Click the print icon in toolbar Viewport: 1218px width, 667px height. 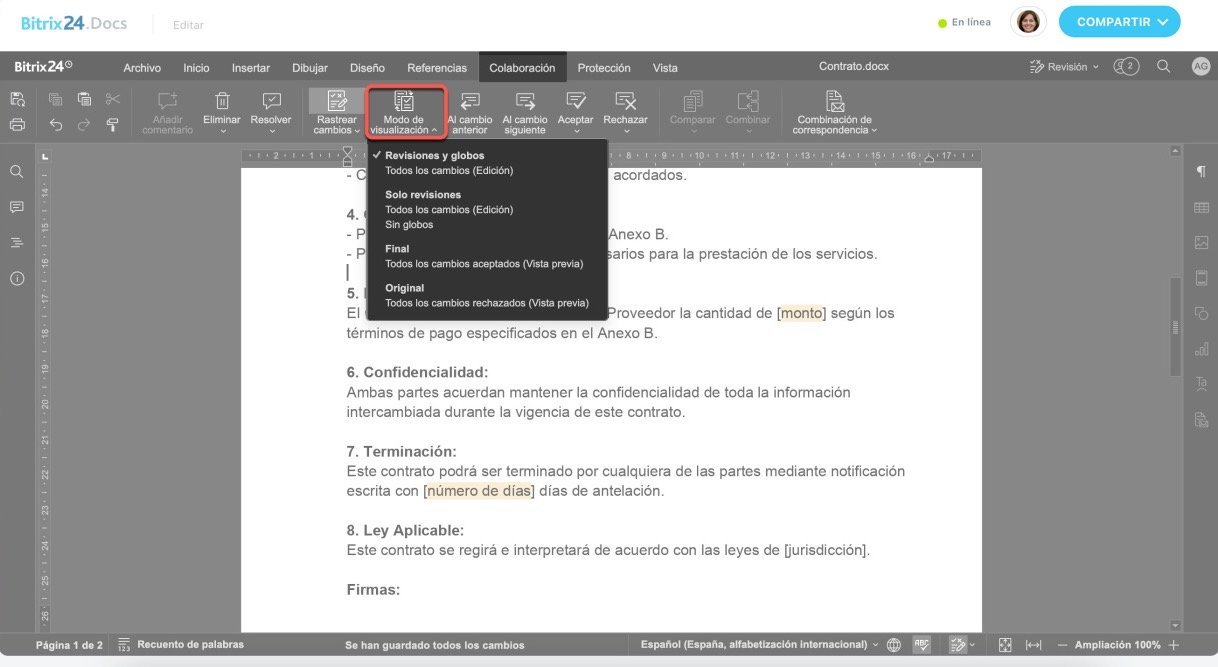[x=17, y=125]
